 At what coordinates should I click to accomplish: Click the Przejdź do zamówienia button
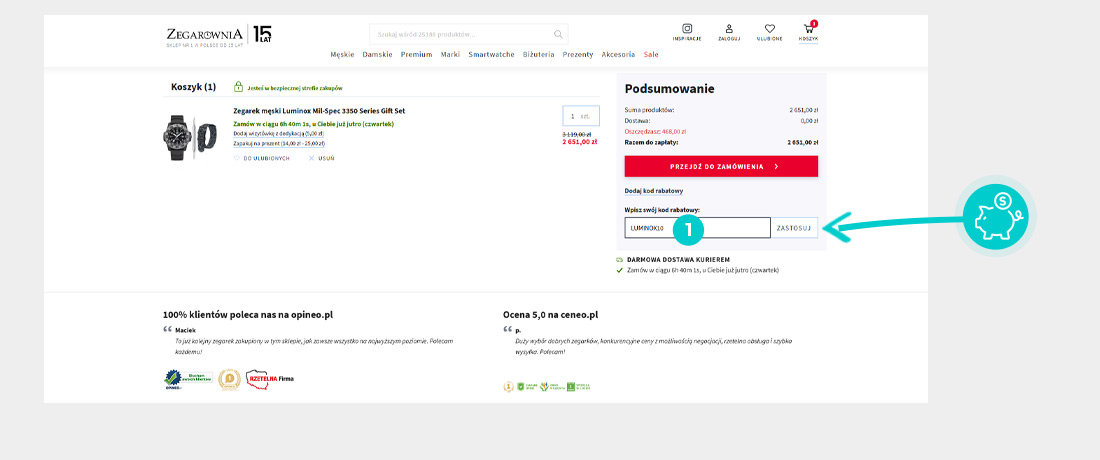[x=721, y=167]
